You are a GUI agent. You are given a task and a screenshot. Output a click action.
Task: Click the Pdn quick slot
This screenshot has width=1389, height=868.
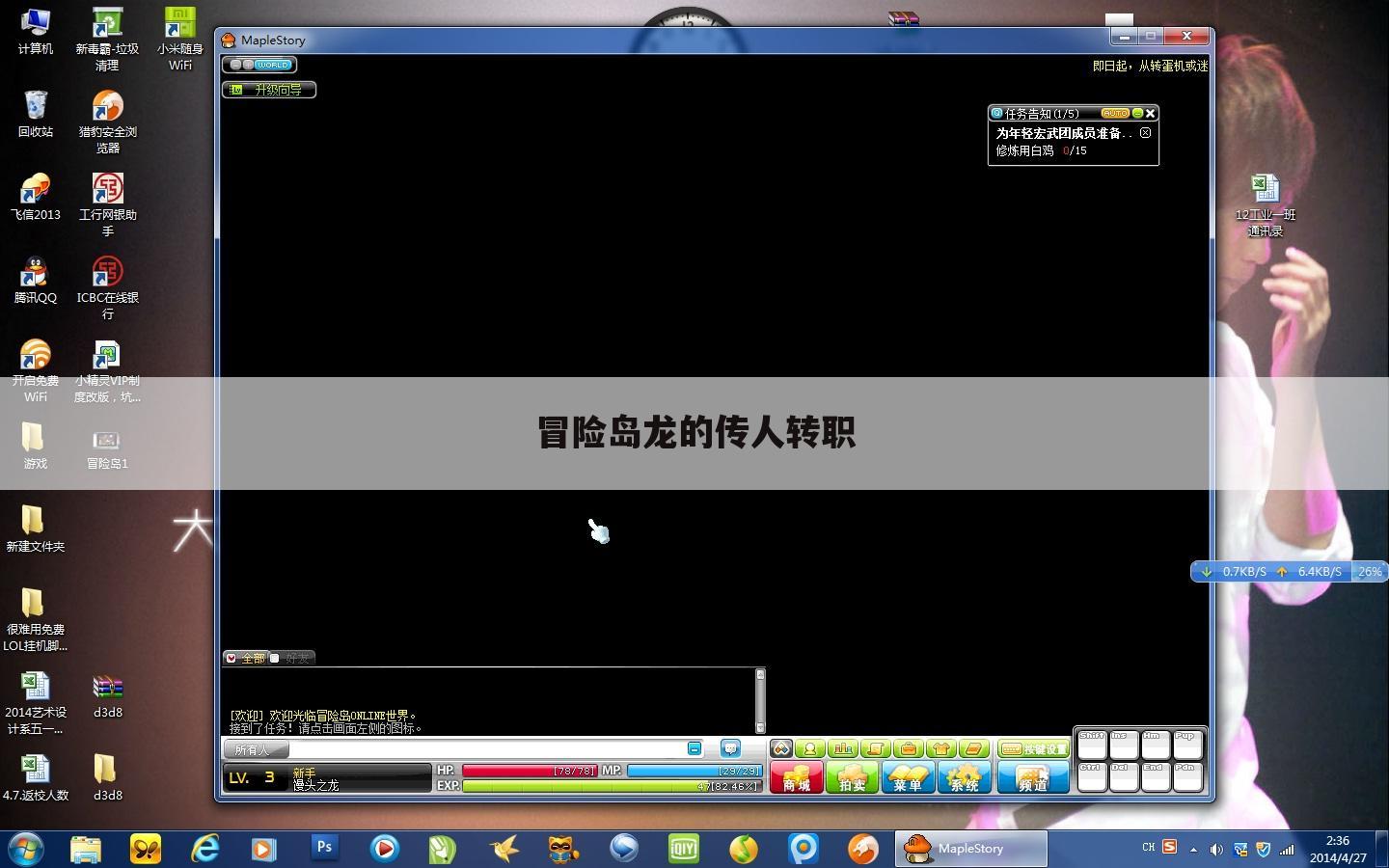click(1187, 776)
